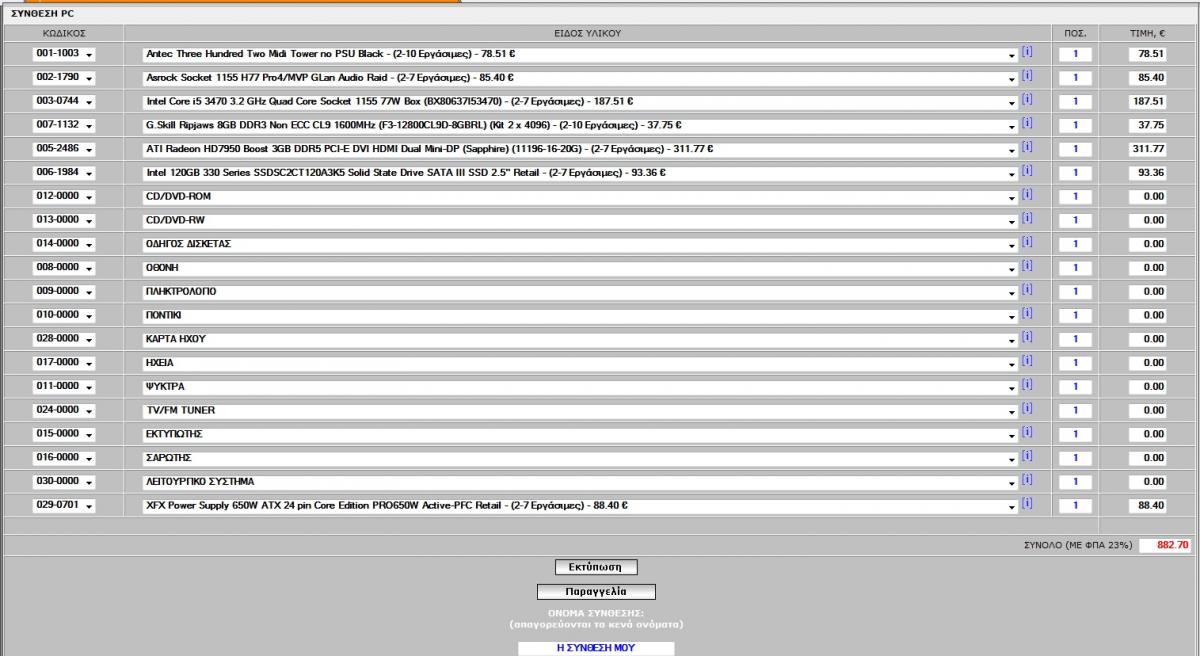
Task: Open info icon in ΛΕΙΤΟΥΡΓΙΚΟ ΣΥΣΤΗΜΑ row
Action: (1027, 480)
